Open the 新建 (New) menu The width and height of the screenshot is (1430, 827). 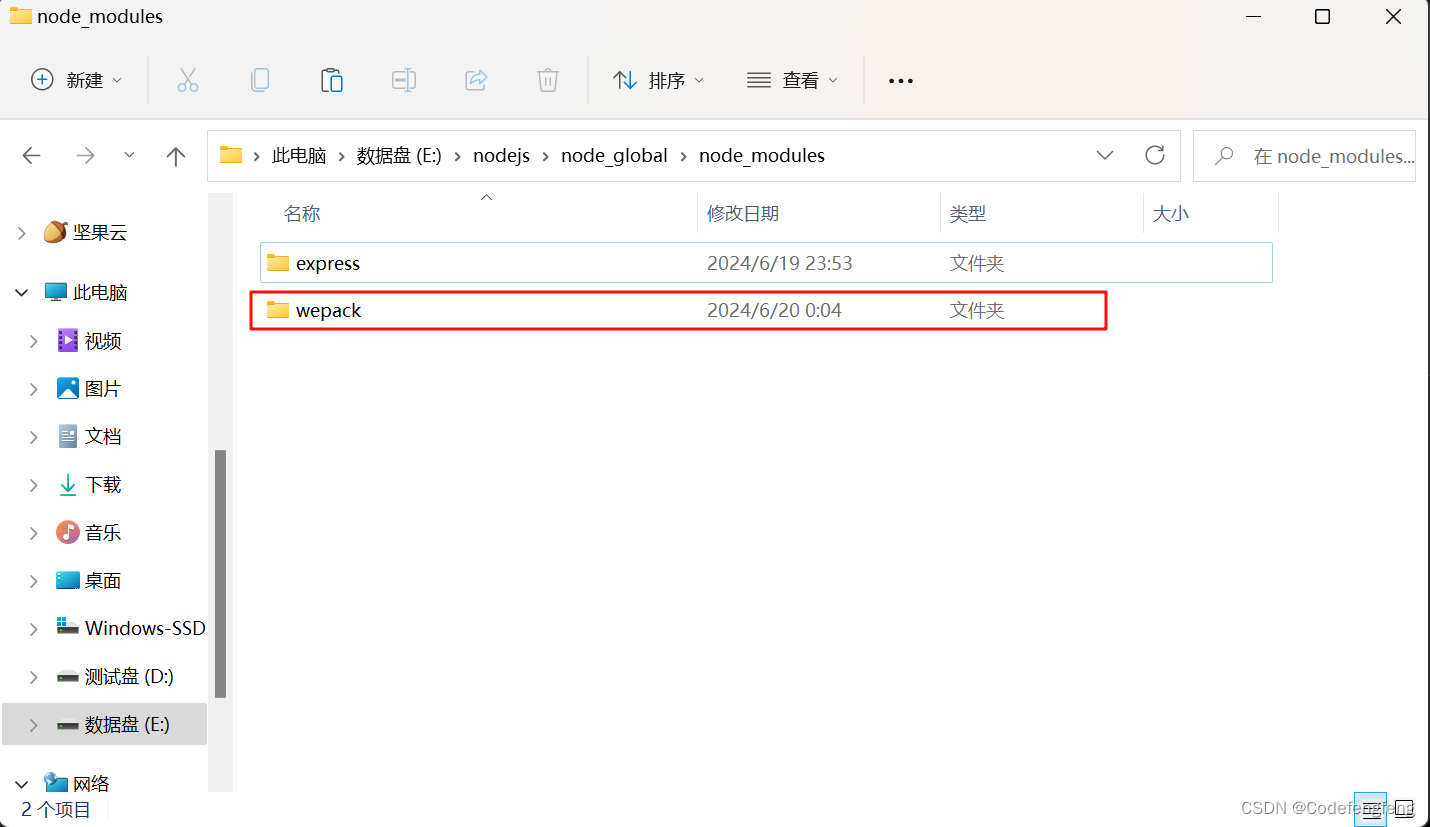point(77,80)
